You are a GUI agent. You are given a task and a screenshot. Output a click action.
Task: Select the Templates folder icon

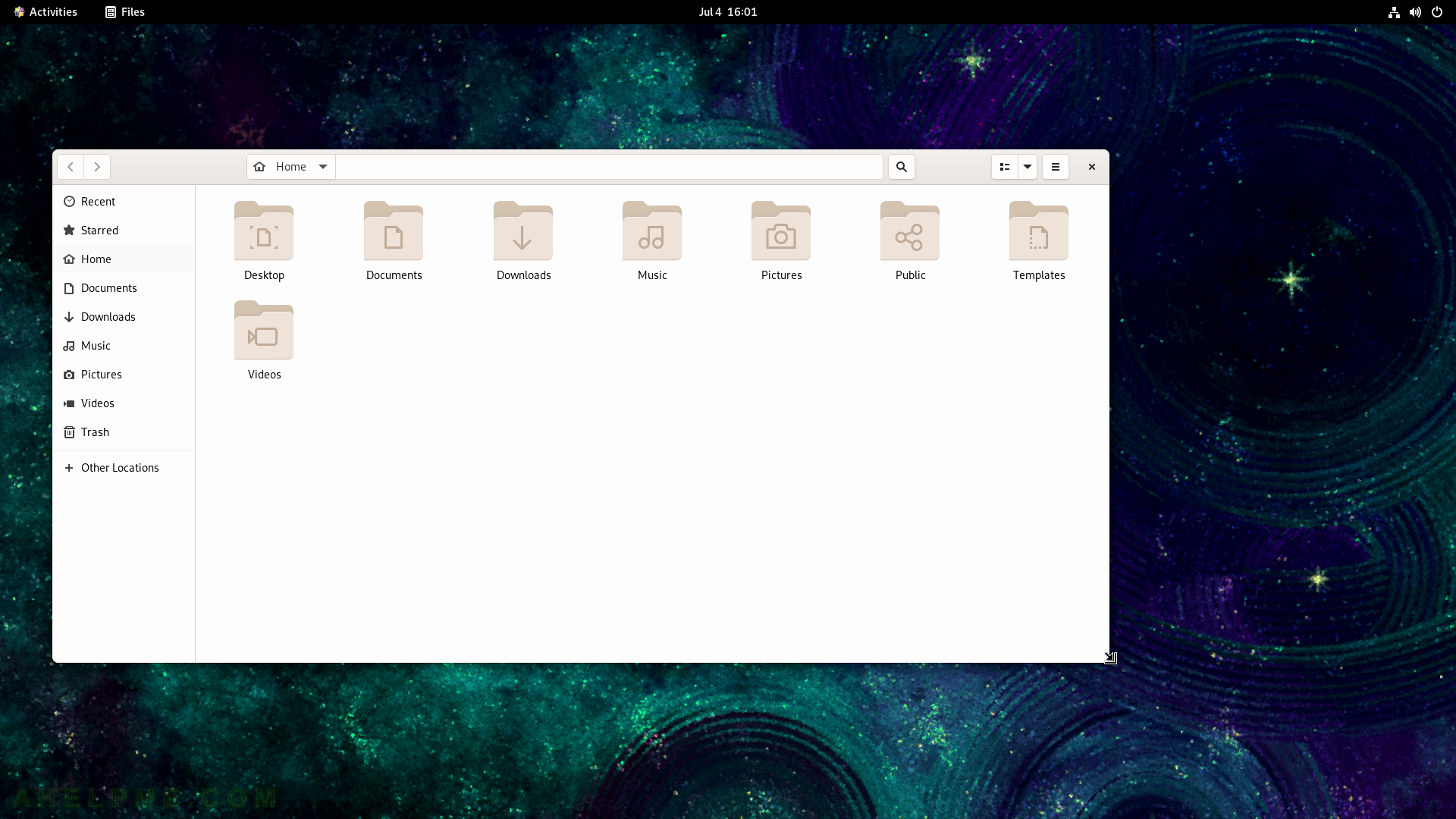click(x=1039, y=231)
